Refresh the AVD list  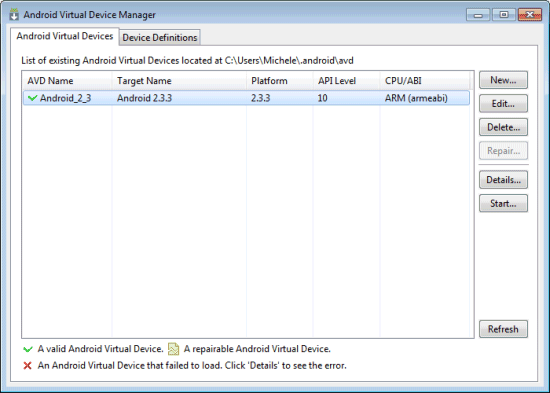tap(503, 329)
